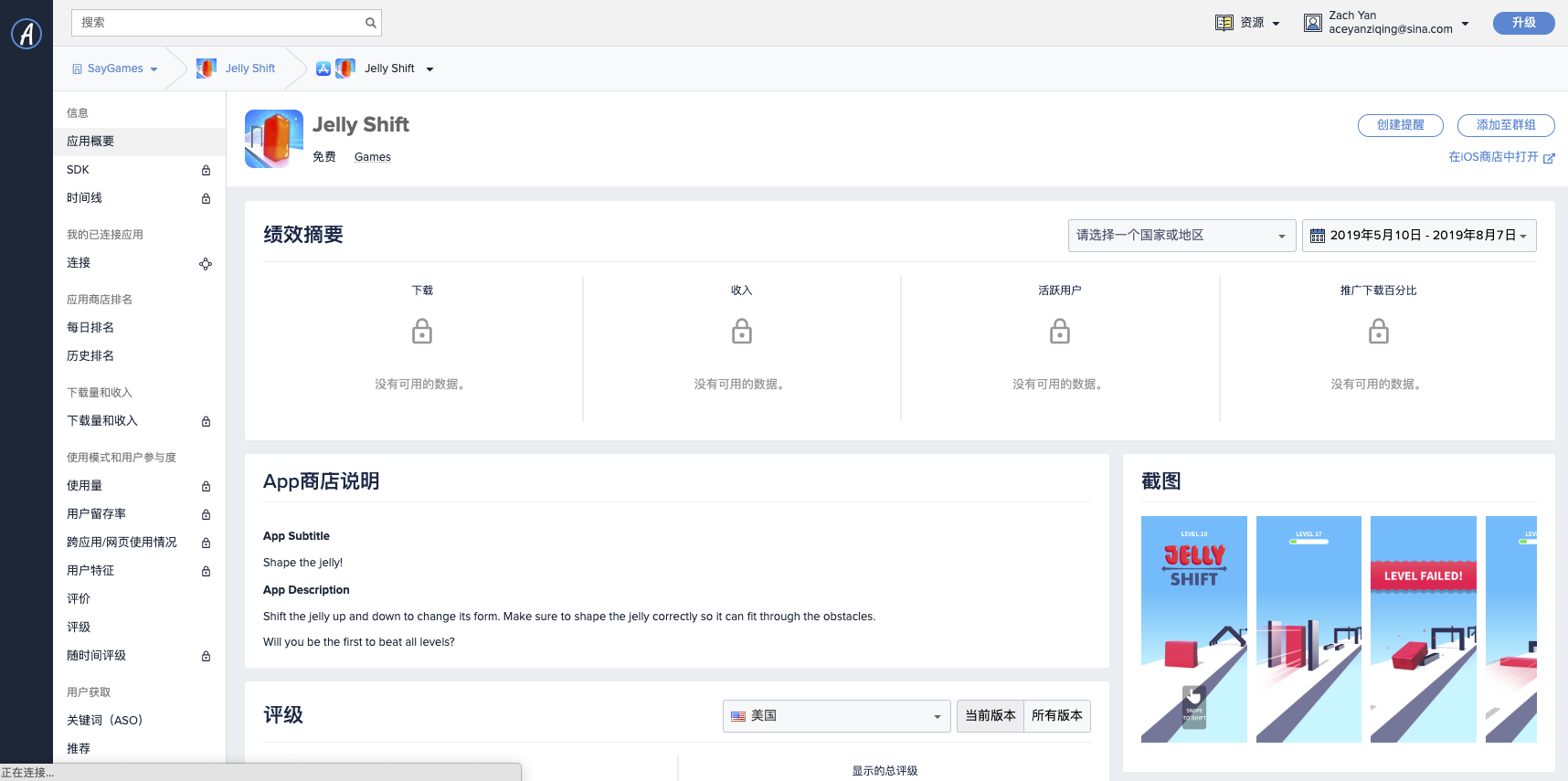Open the Level 17 screenshot thumbnail
This screenshot has height=781, width=1568.
click(1308, 629)
